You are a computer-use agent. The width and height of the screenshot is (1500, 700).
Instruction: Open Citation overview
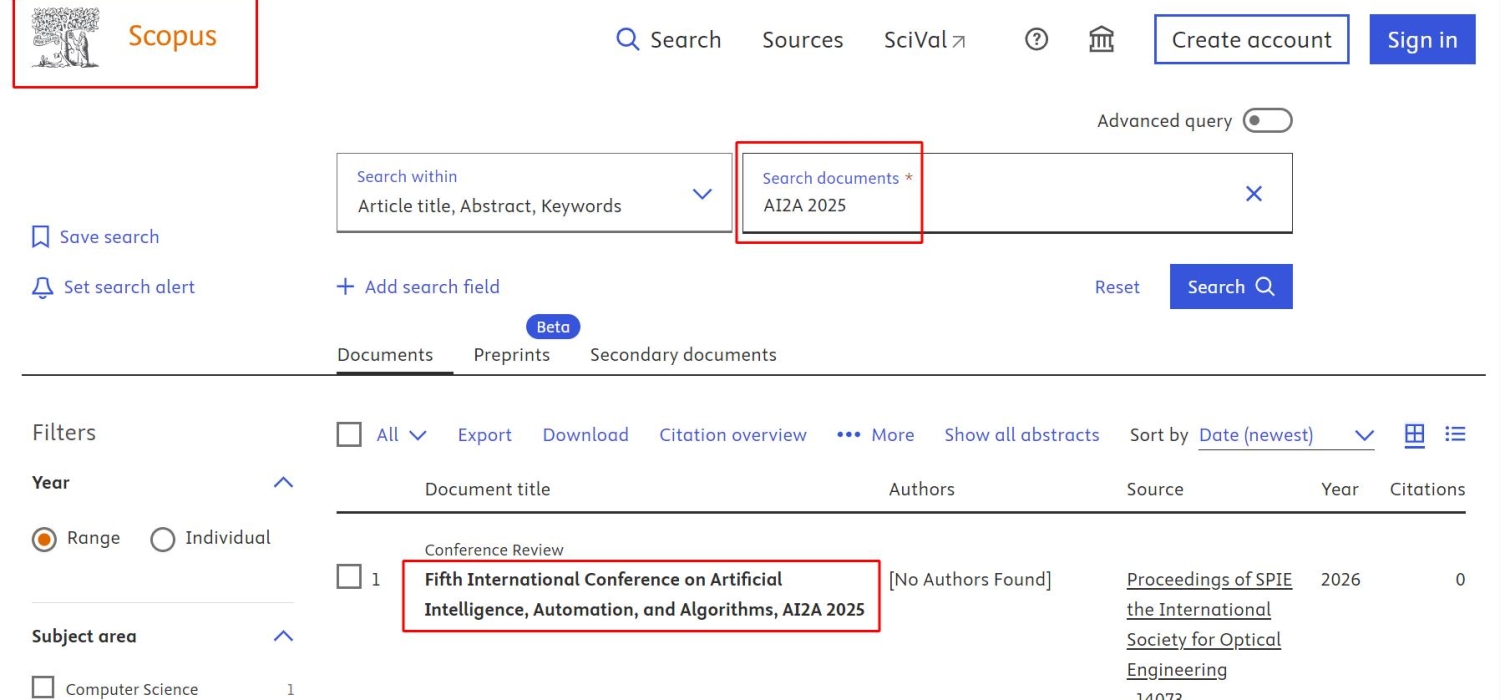coord(732,435)
